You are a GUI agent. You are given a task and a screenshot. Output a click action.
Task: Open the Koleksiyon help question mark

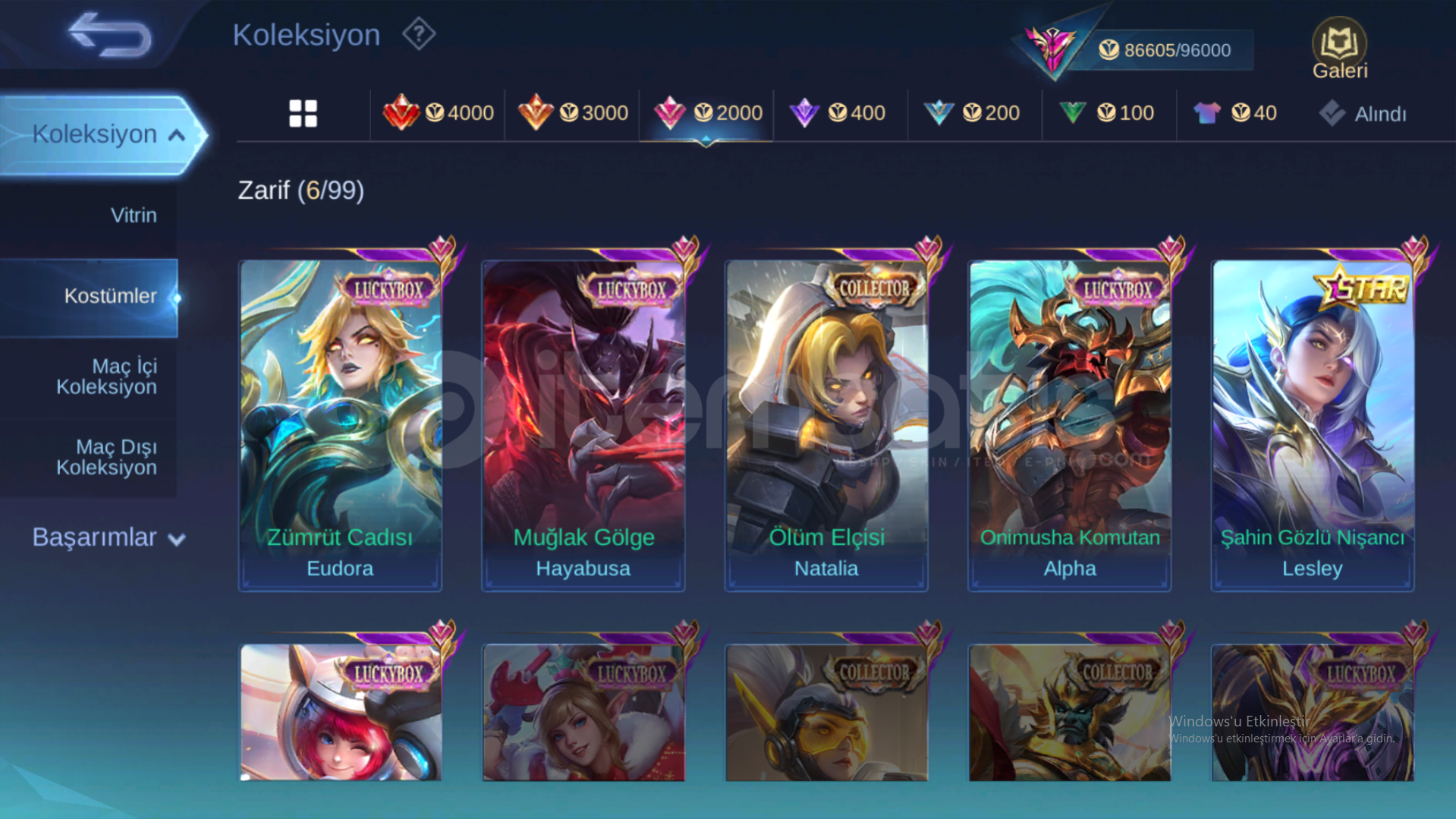click(x=419, y=34)
